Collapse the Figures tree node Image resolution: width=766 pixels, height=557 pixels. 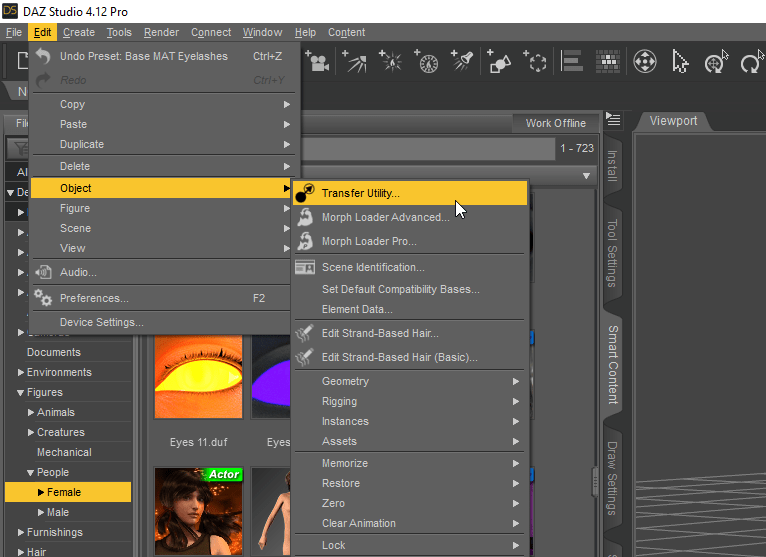21,393
